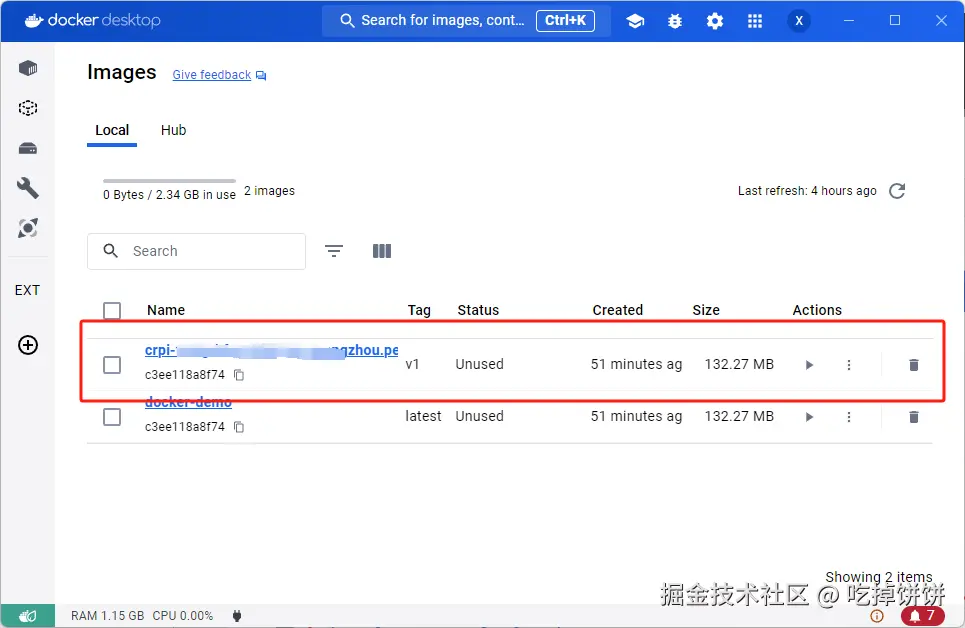Open the docker-demo image link

pos(188,403)
